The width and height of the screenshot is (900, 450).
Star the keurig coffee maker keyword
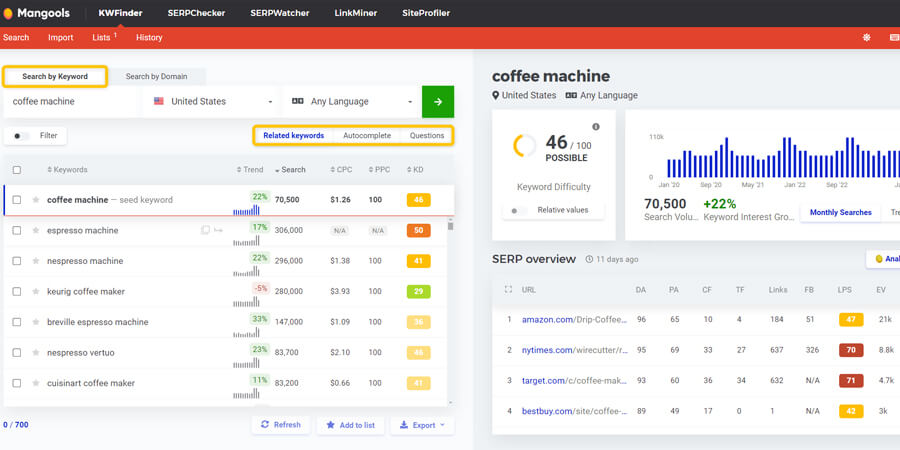click(x=36, y=292)
